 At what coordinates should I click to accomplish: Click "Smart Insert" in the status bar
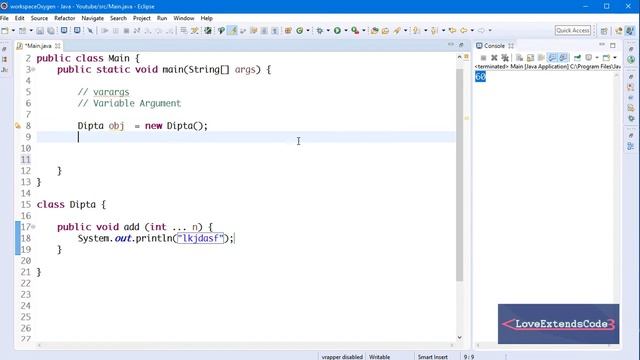click(x=433, y=357)
